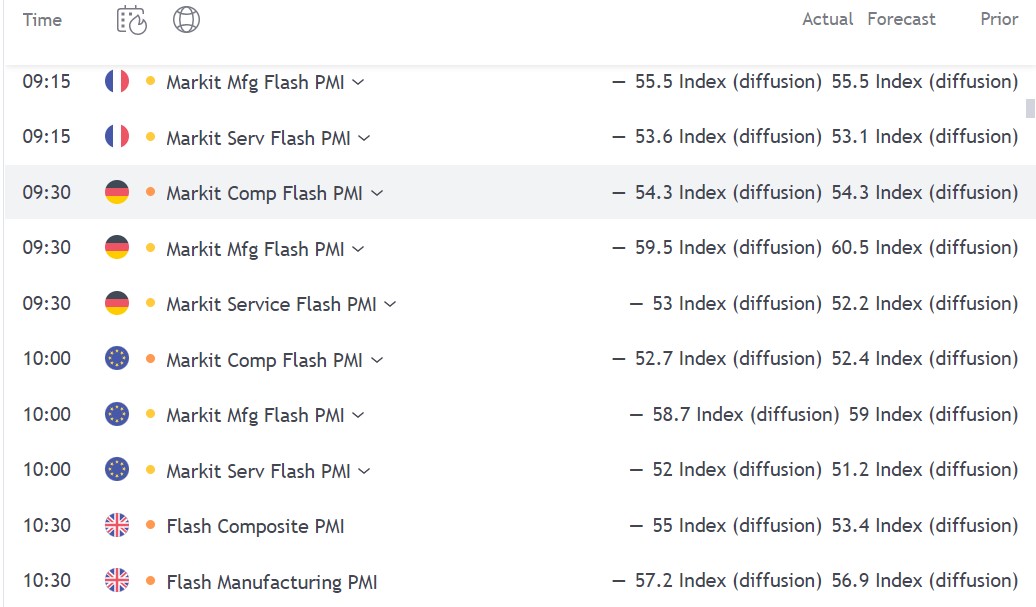Click German flag on Markit Comp Flash PMI

coord(117,192)
